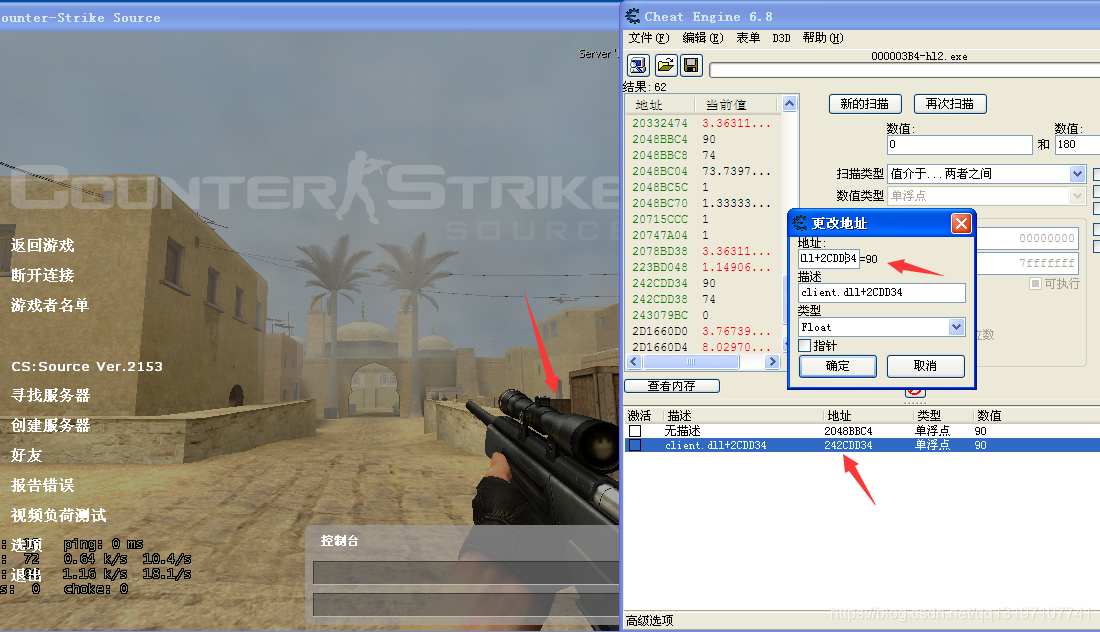The height and width of the screenshot is (632, 1100).
Task: Click 游戏者名单 in Counter-Strike menu
Action: [50, 305]
